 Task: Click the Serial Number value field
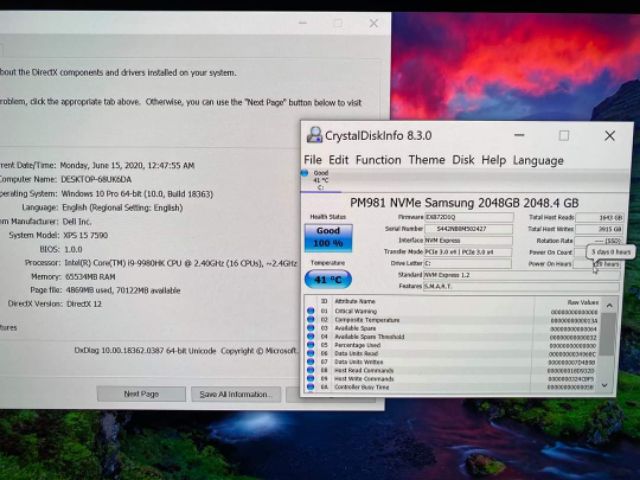click(x=469, y=229)
